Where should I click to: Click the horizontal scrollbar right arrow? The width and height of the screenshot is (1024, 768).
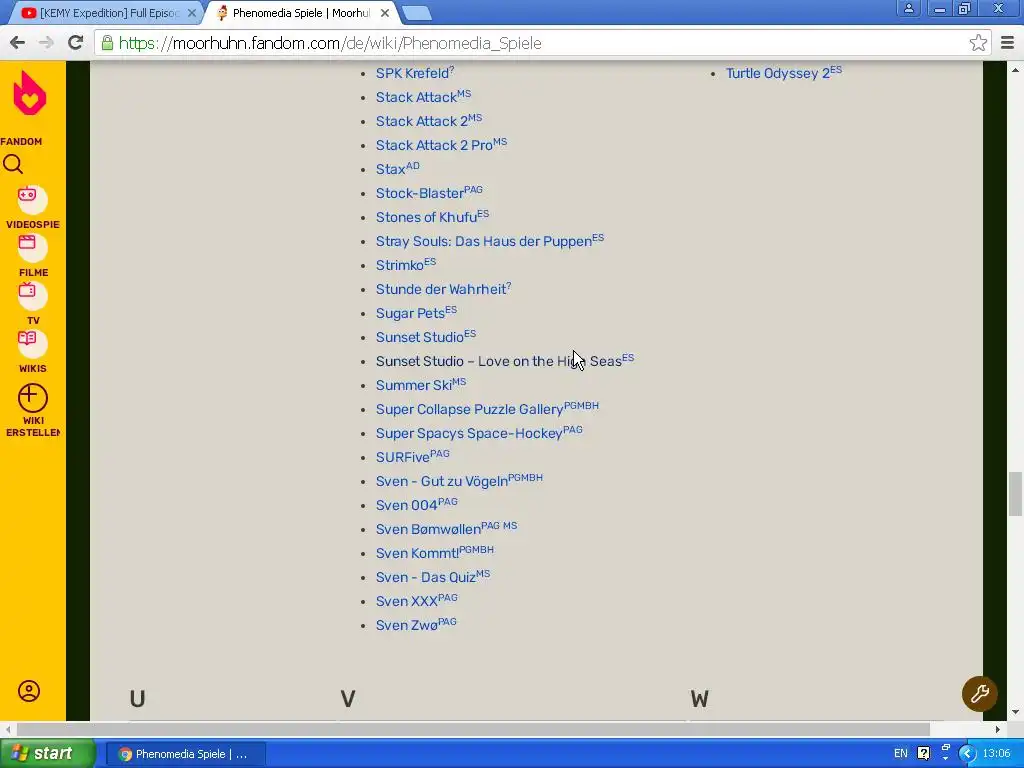(997, 729)
